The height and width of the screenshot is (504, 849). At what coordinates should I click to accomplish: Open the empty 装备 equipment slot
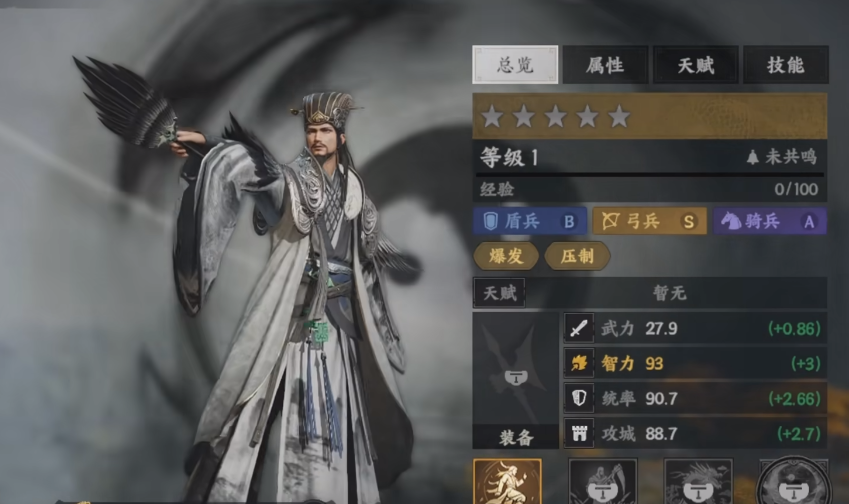[515, 380]
